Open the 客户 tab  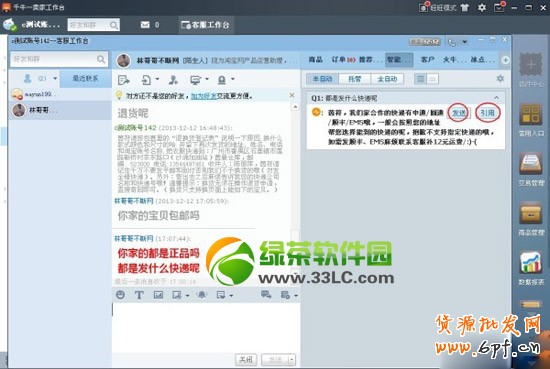[427, 60]
